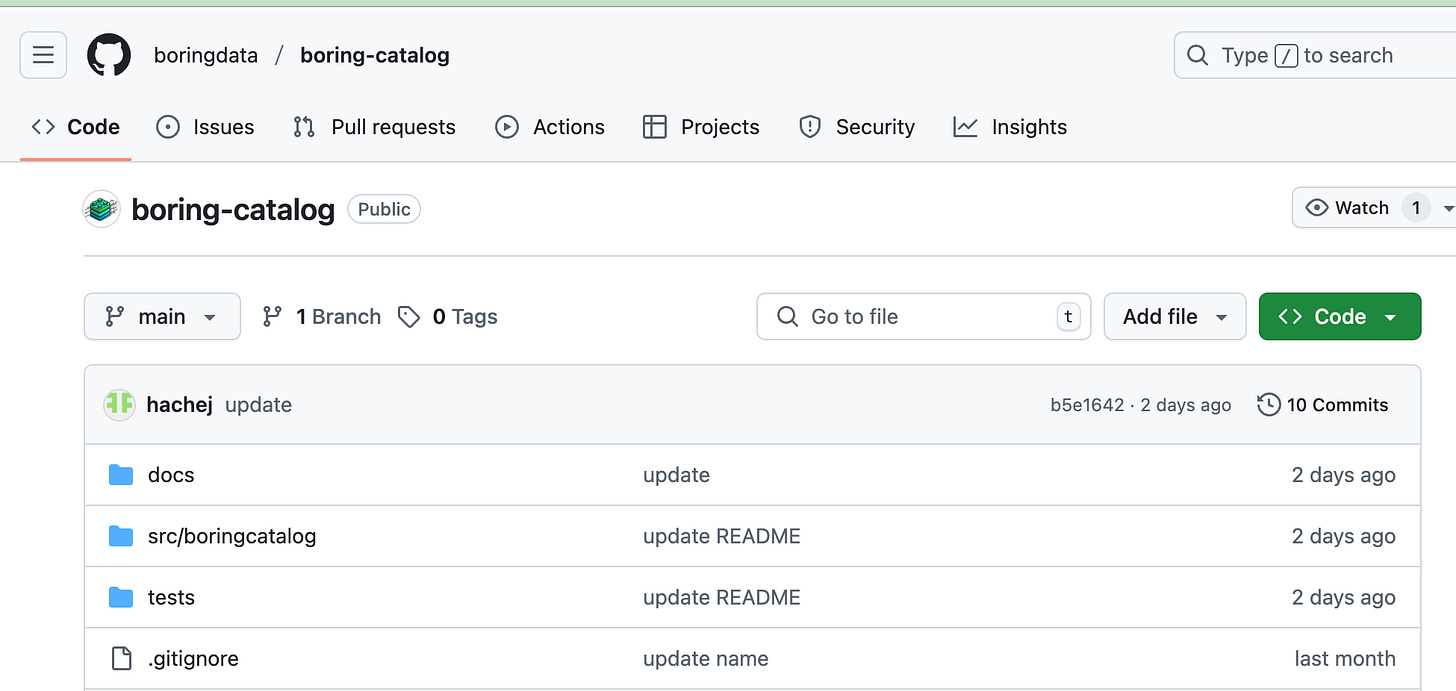Viewport: 1456px width, 691px height.
Task: Click 'update' commit message on docs row
Action: pyautogui.click(x=676, y=475)
